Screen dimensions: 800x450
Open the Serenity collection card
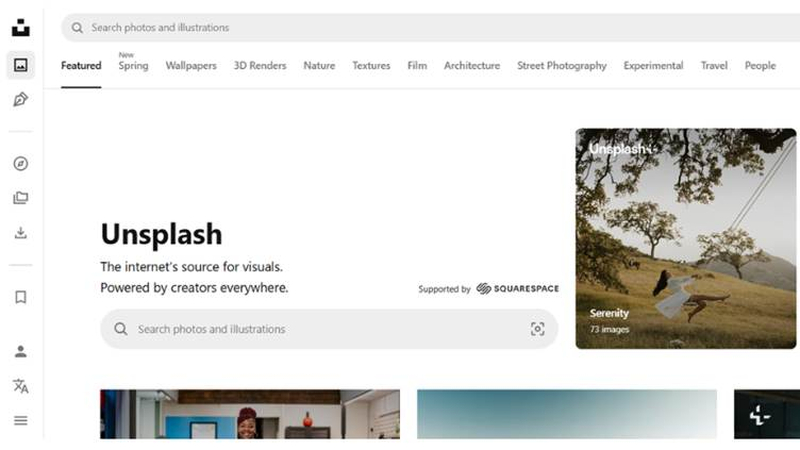coord(686,238)
